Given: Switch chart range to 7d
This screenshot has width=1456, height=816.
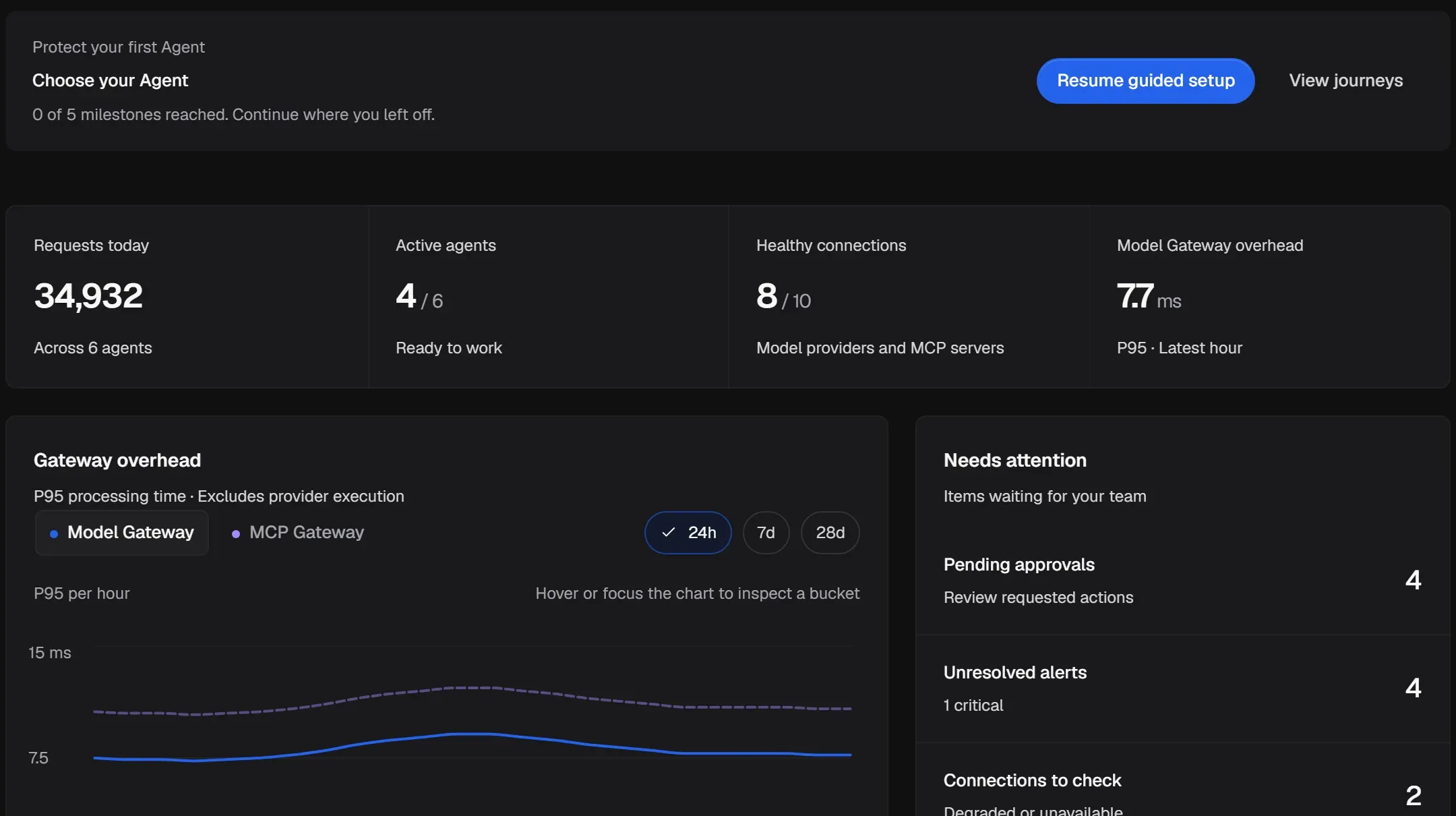Looking at the screenshot, I should tap(766, 533).
